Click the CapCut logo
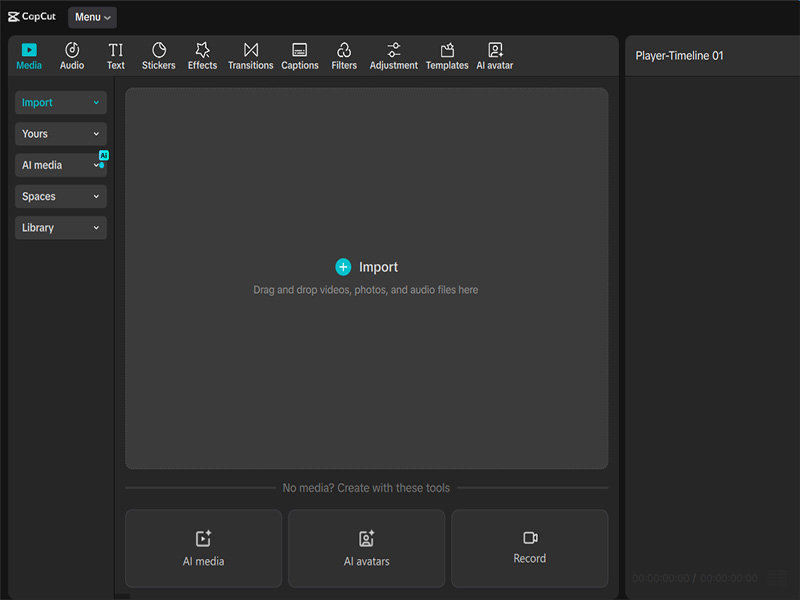Image resolution: width=800 pixels, height=600 pixels. click(32, 17)
